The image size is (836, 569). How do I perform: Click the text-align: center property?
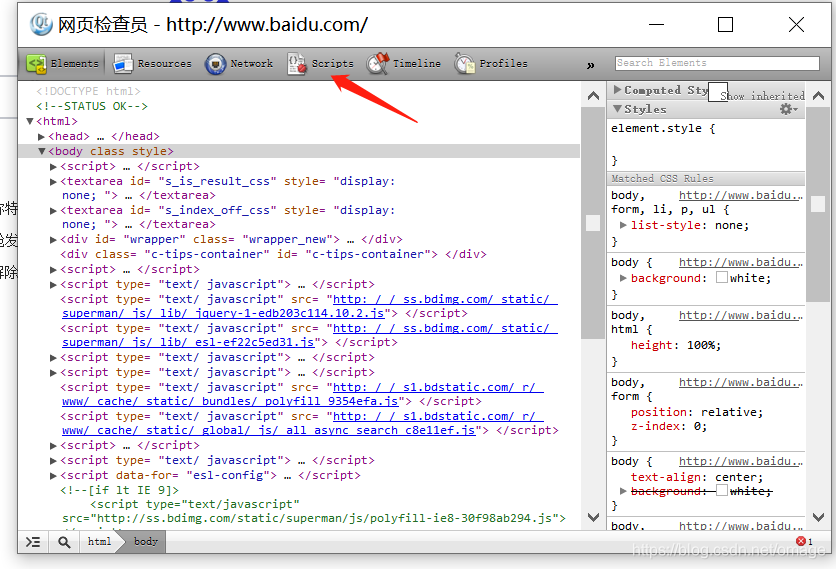(697, 477)
